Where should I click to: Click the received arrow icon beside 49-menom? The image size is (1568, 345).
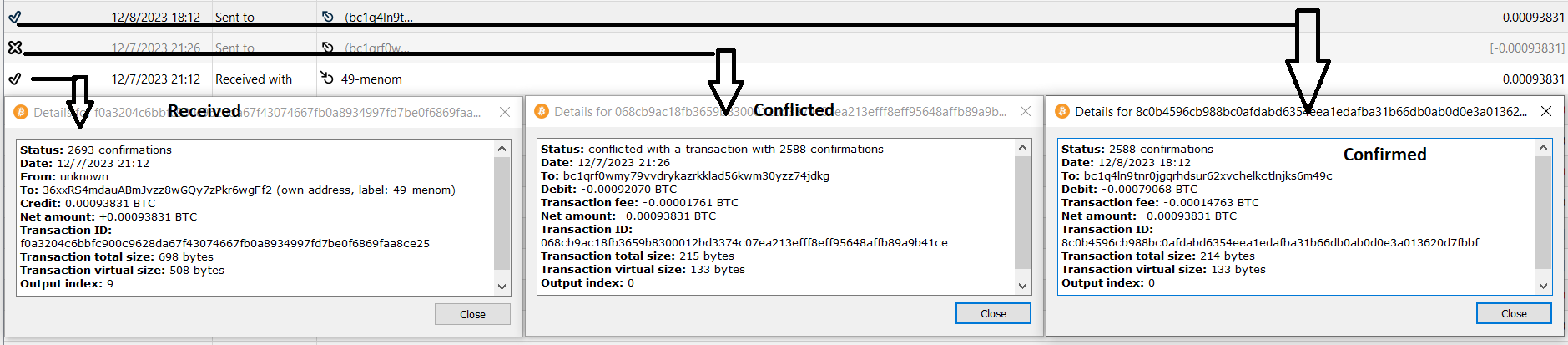point(327,78)
